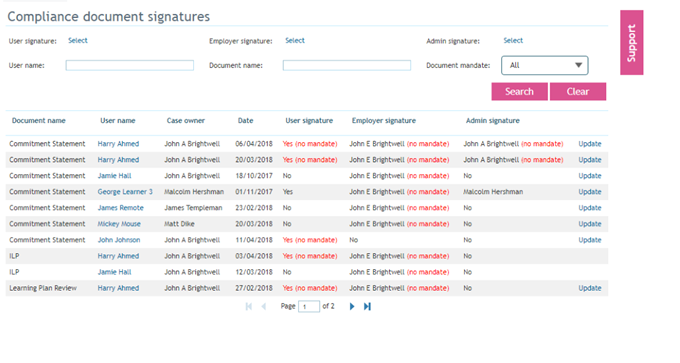Click the Case owner column header
680x363 pixels.
(x=186, y=121)
